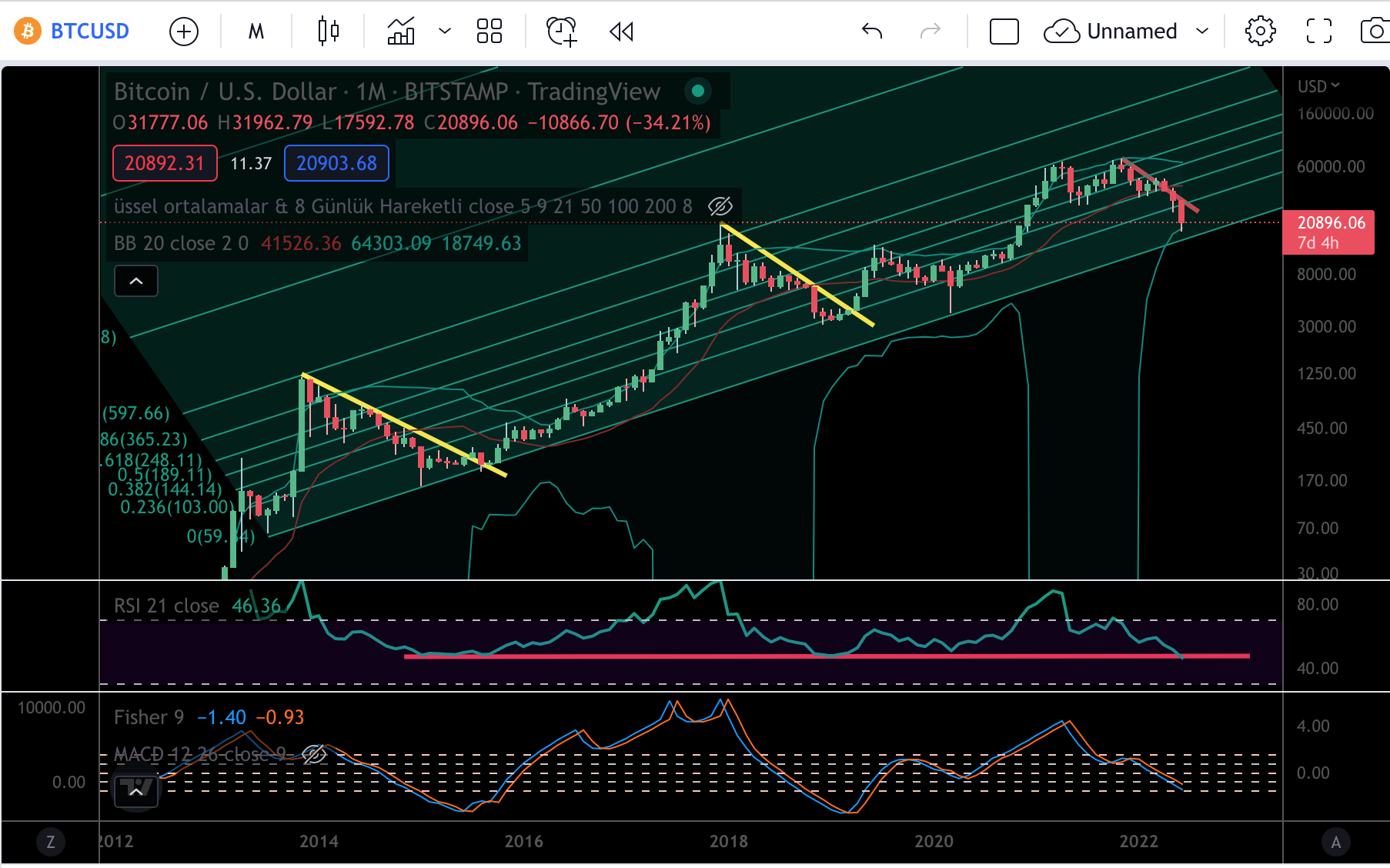Screen dimensions: 1390x868
Task: Toggle the green market status dot
Action: point(698,91)
